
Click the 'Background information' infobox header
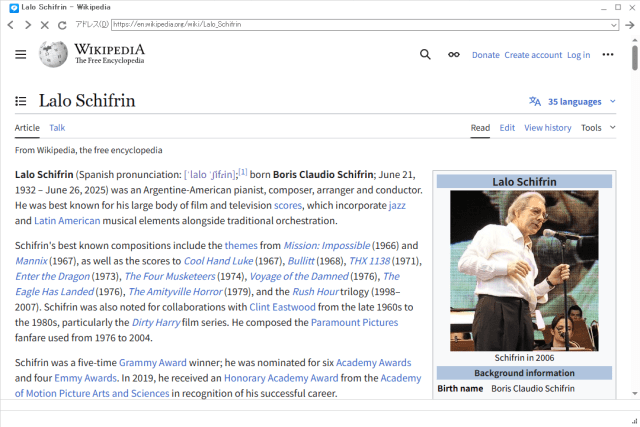[x=524, y=373]
